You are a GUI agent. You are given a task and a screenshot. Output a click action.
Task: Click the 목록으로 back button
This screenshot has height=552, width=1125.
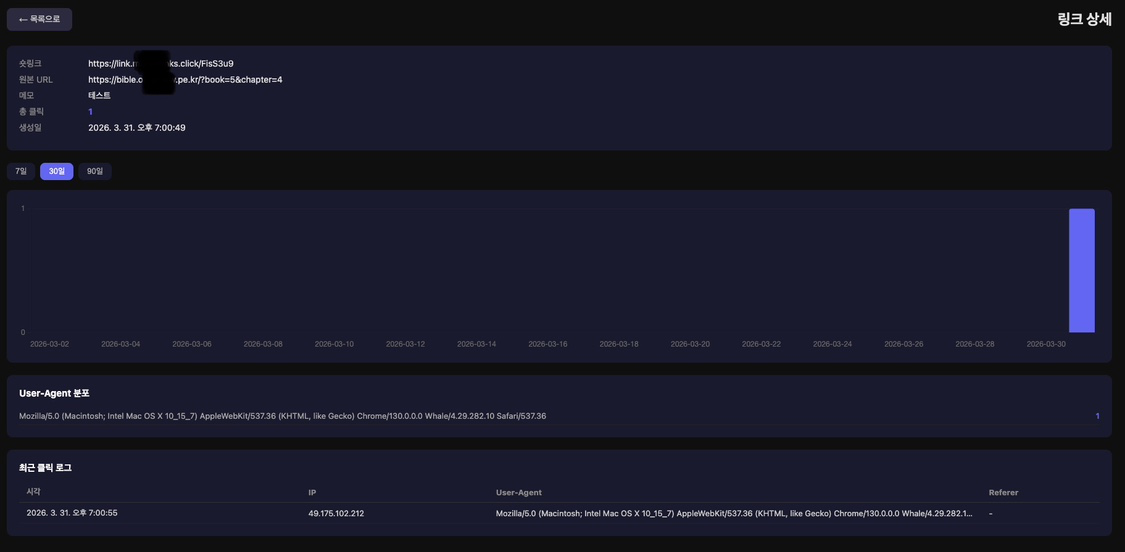click(x=39, y=19)
